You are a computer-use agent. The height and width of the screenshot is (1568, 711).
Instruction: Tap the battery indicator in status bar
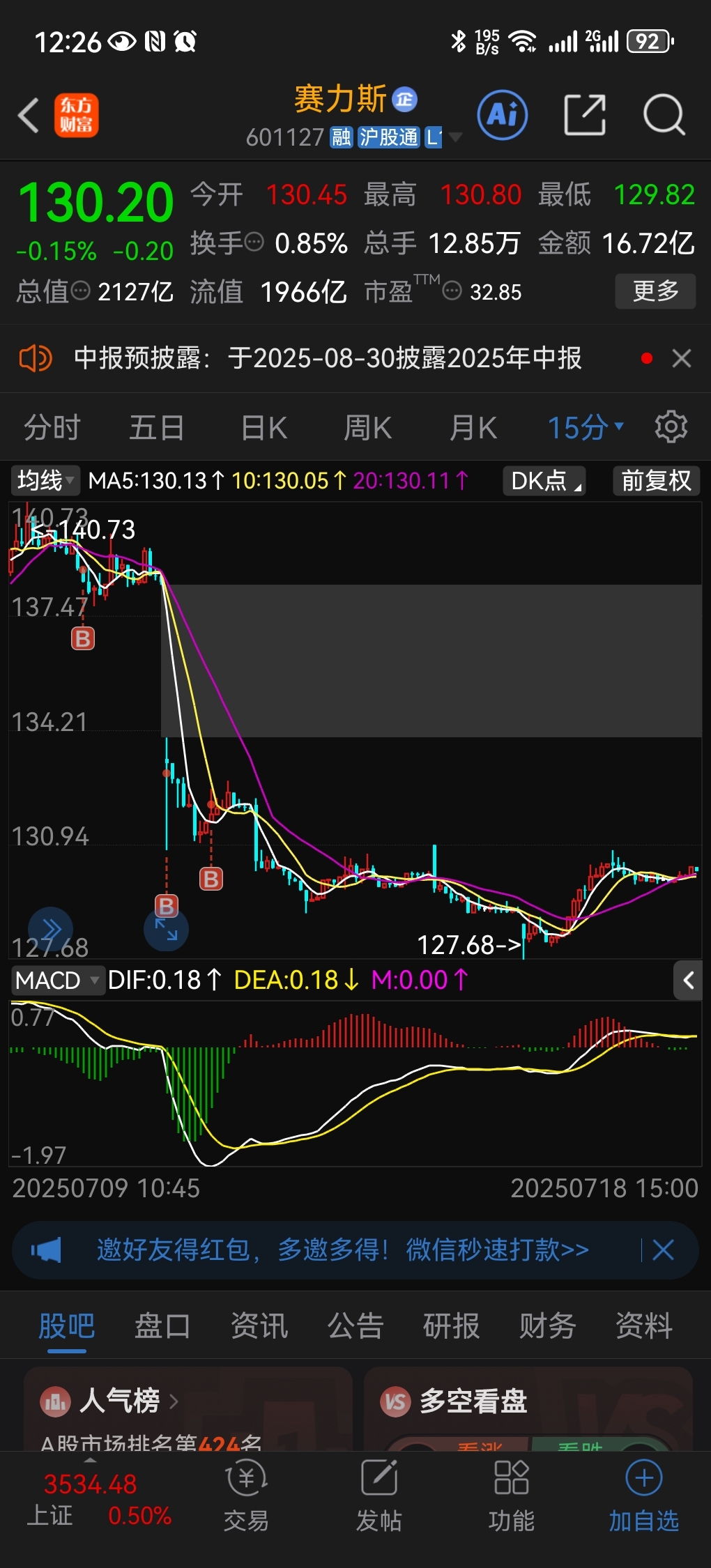click(x=650, y=42)
